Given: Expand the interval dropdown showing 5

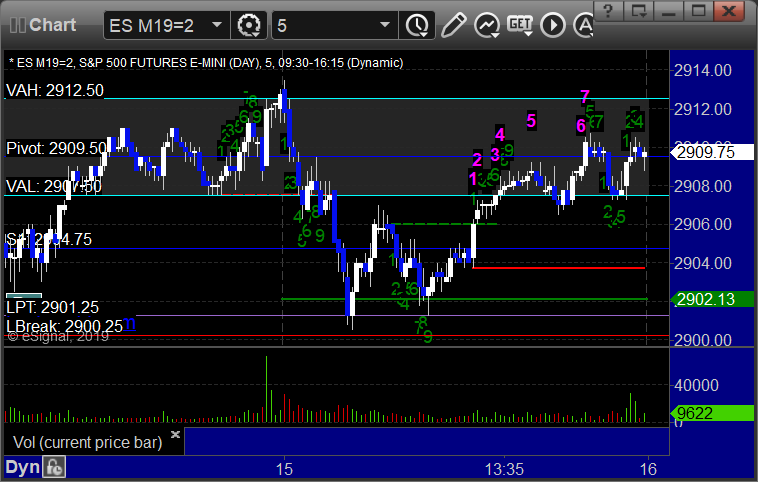Looking at the screenshot, I should point(385,25).
